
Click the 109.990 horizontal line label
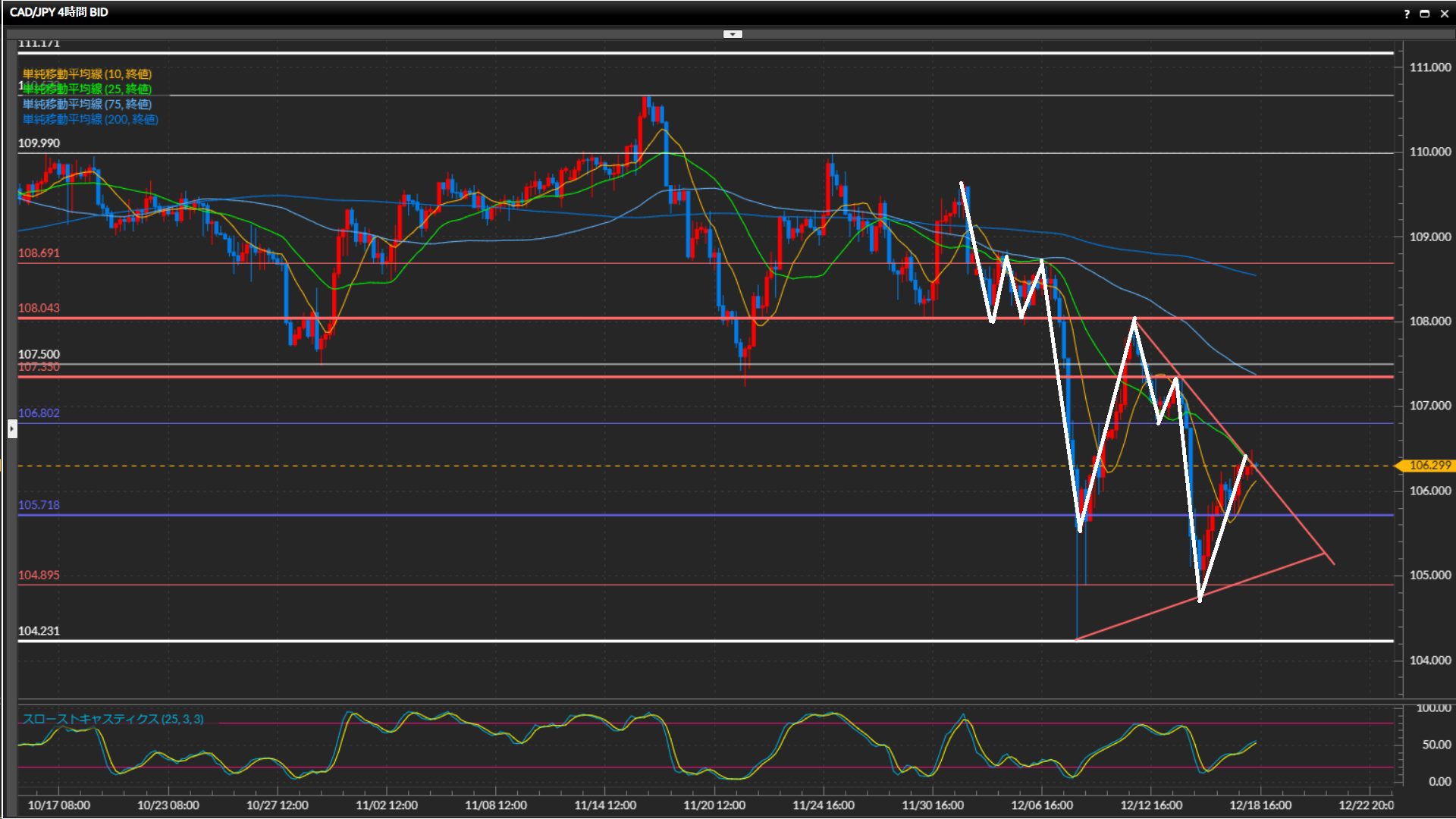pos(39,143)
